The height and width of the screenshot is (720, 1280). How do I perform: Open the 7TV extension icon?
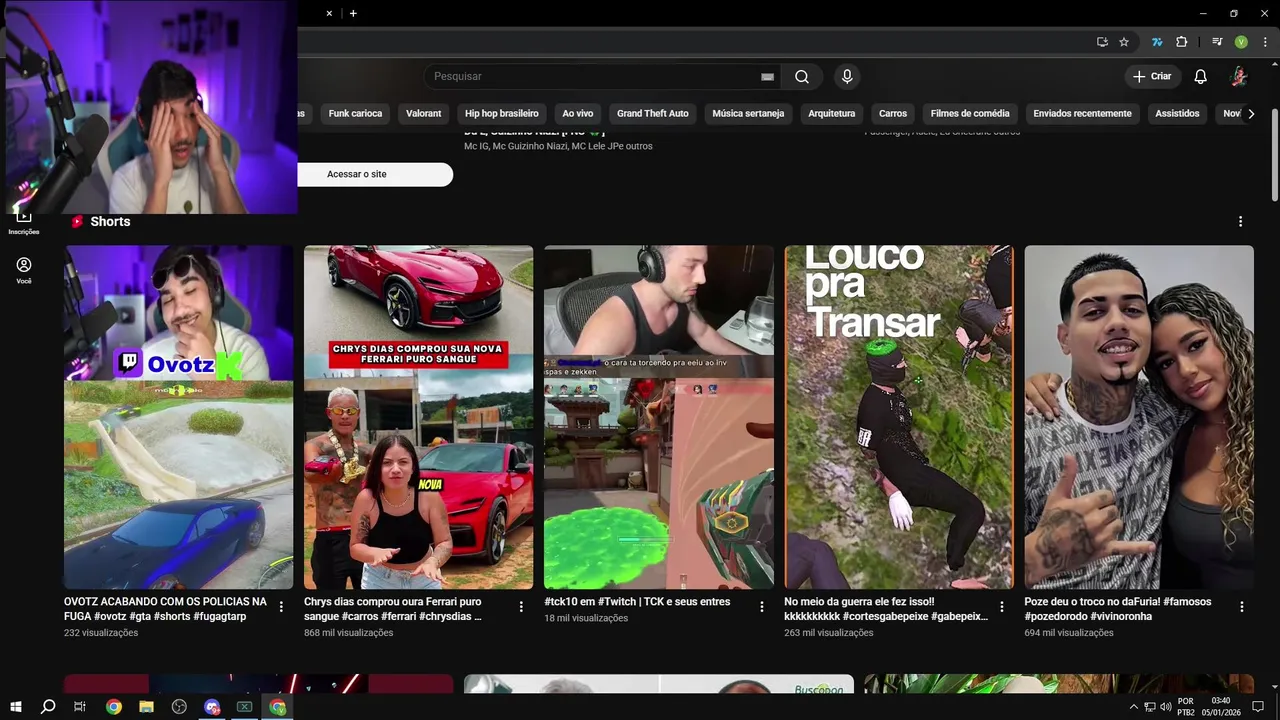point(1157,42)
